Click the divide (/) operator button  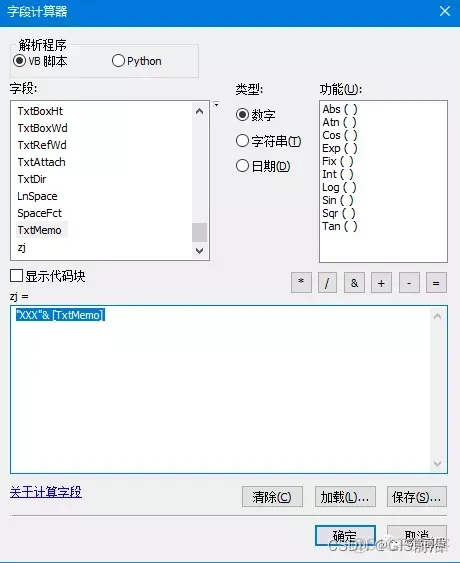coord(327,283)
